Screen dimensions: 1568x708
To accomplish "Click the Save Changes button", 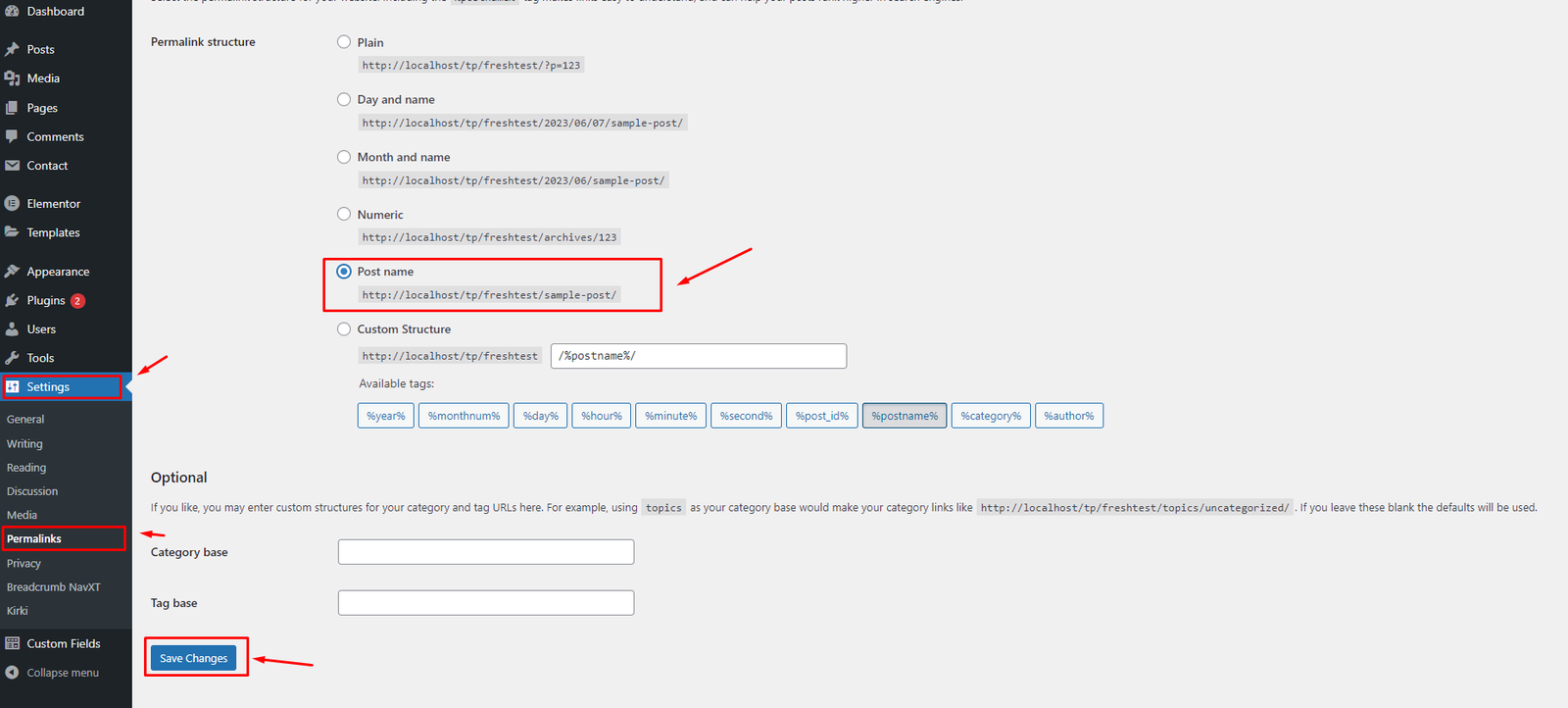I will [193, 658].
